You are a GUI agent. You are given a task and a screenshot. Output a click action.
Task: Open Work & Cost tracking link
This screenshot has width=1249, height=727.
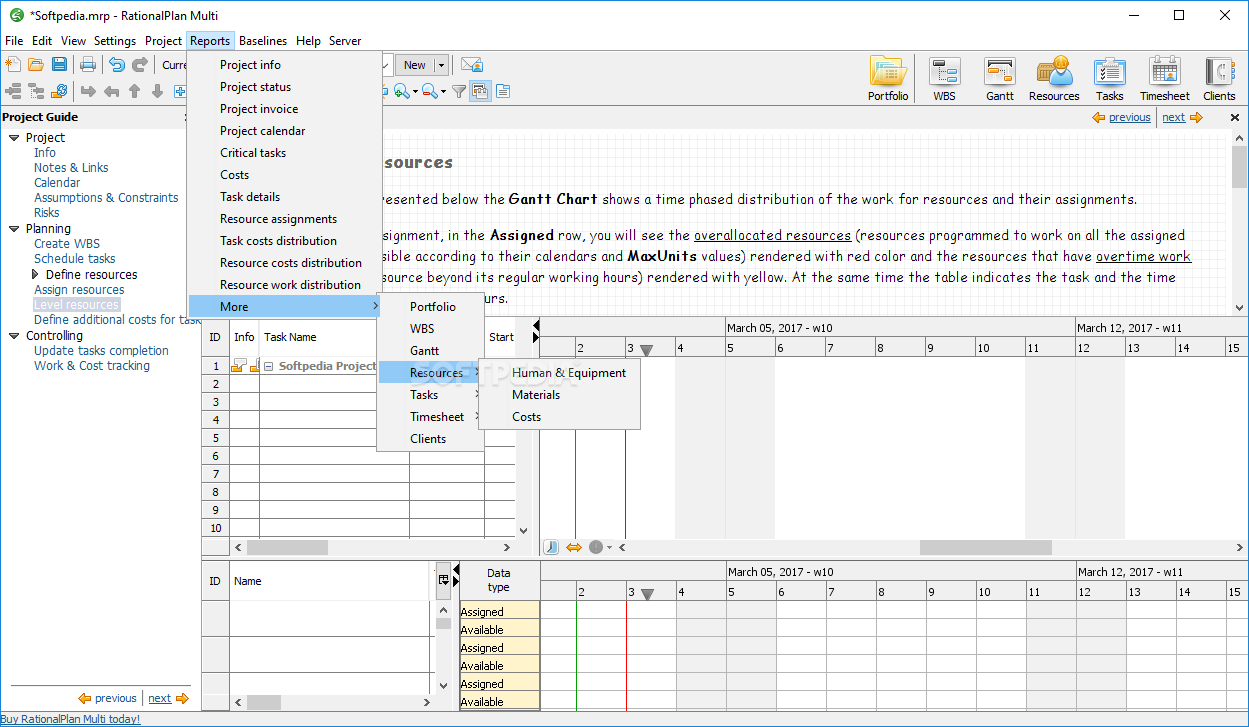[x=92, y=366]
